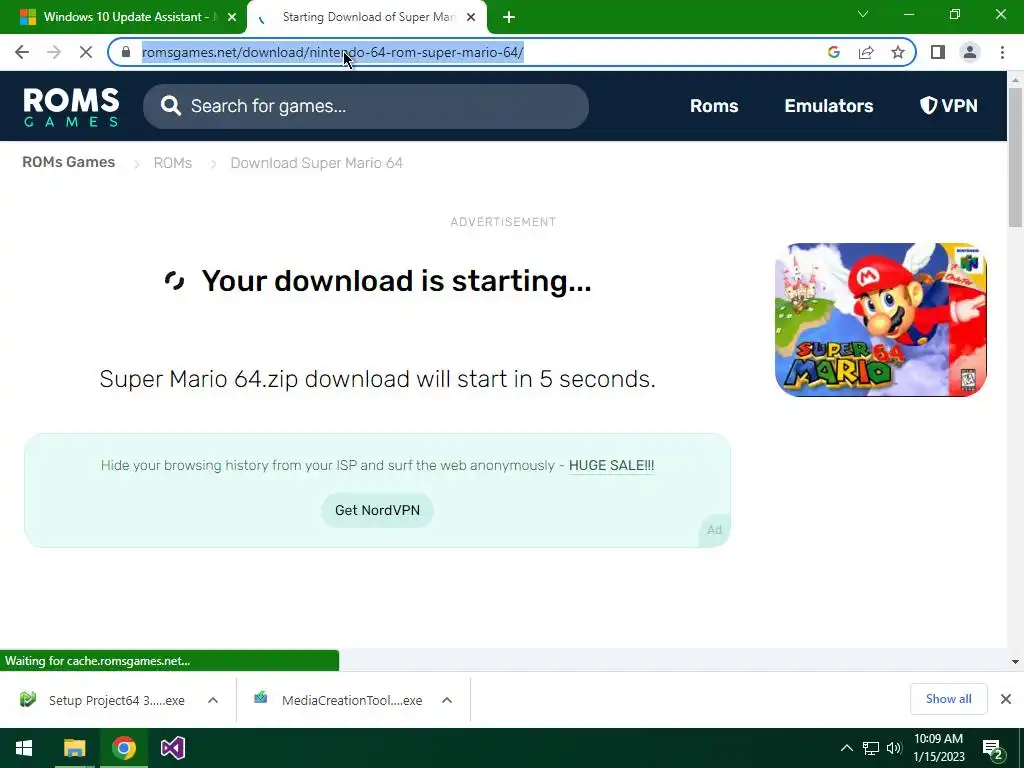Open a new browser tab

509,17
